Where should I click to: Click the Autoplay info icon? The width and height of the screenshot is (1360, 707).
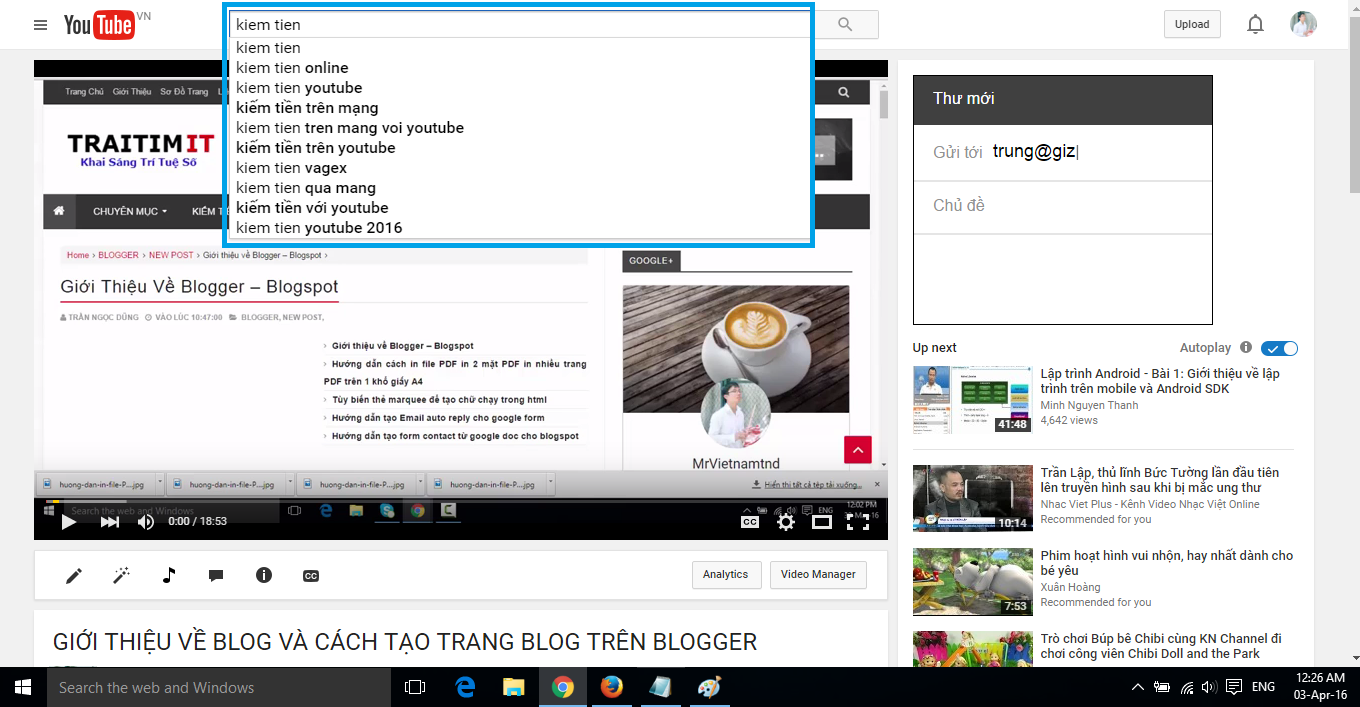tap(1246, 348)
